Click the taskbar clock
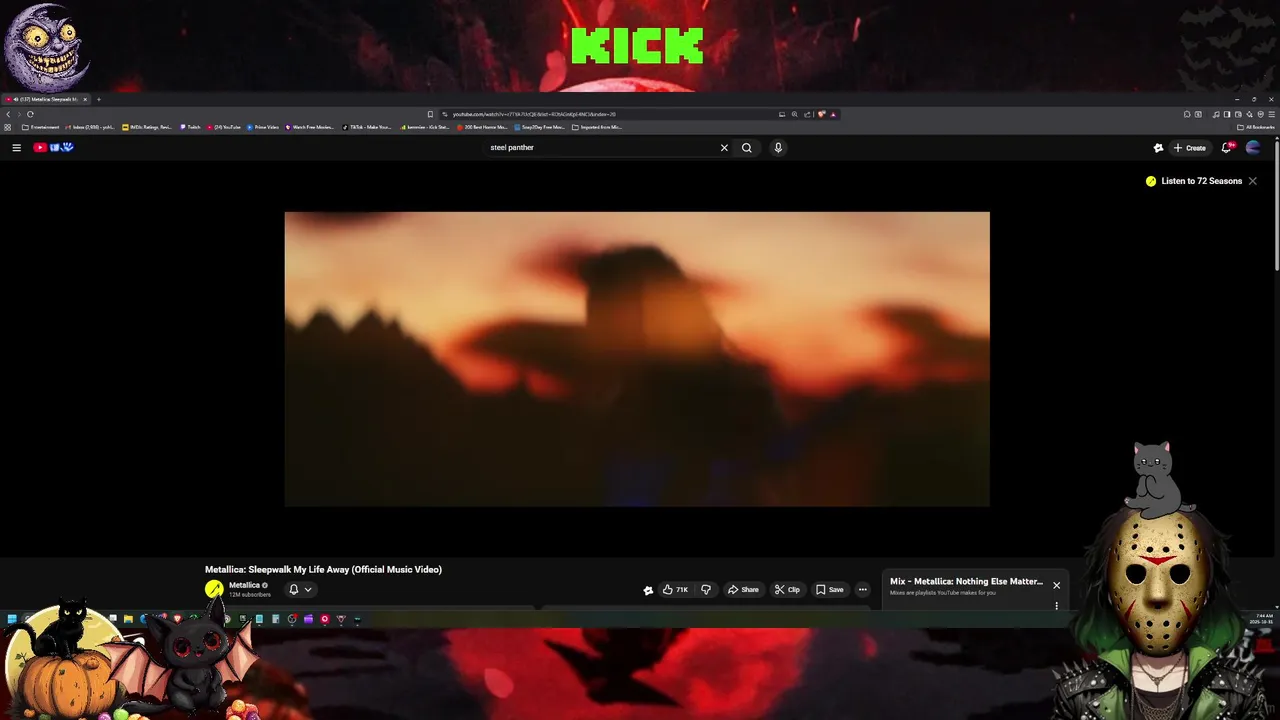Viewport: 1280px width, 720px height. coord(1262,618)
